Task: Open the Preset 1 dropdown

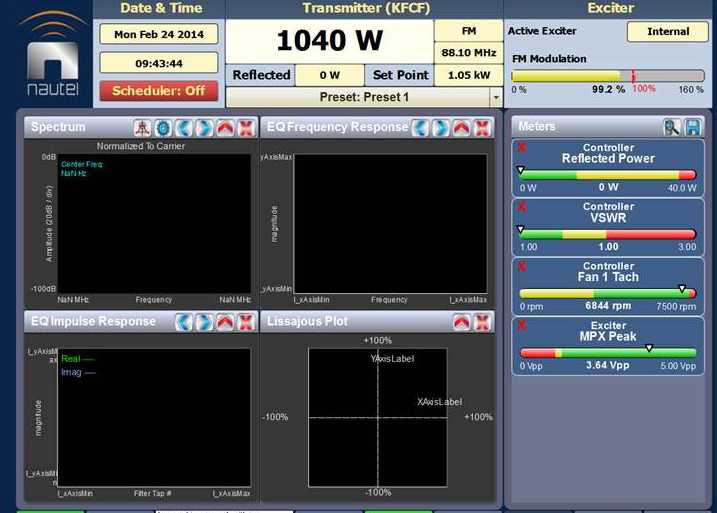Action: click(495, 97)
